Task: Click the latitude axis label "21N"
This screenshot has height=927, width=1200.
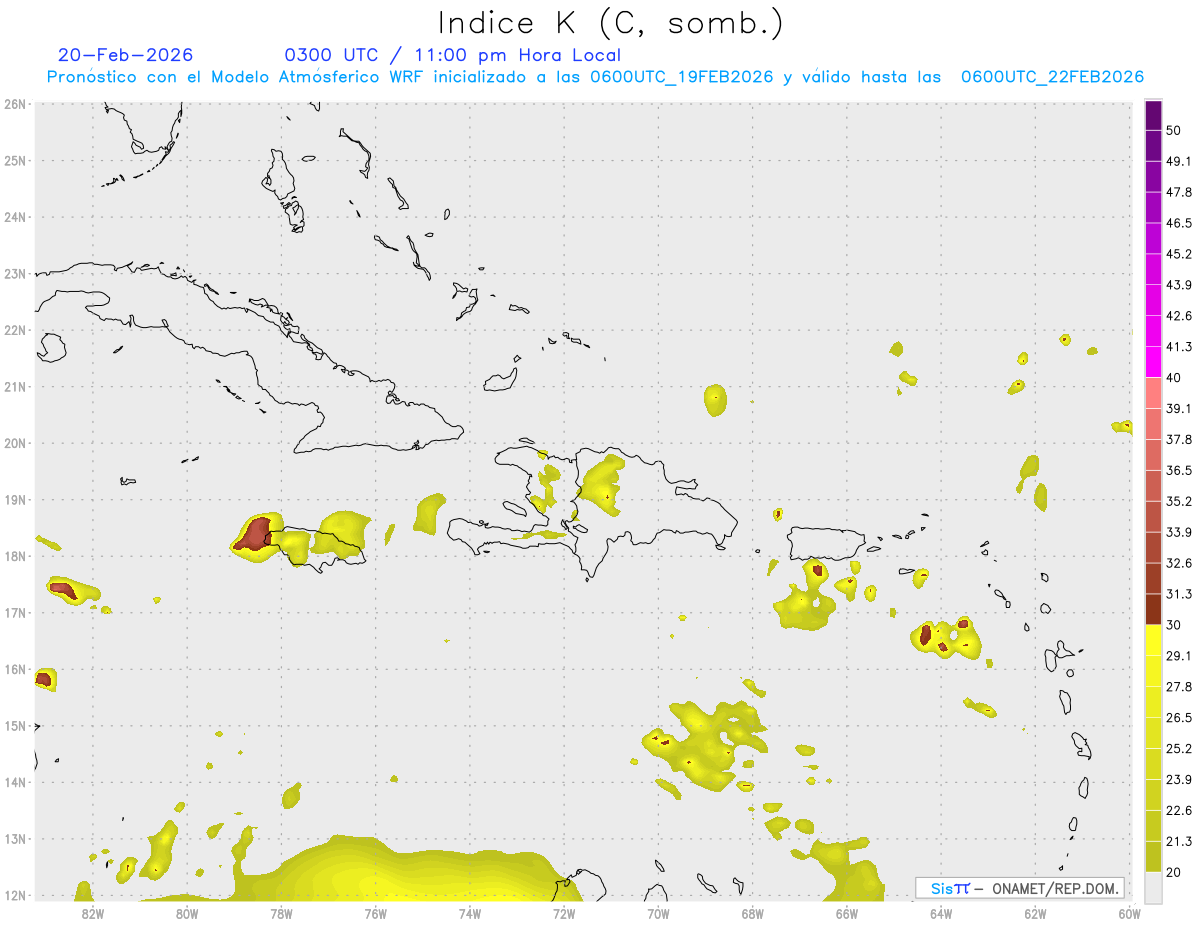Action: coord(14,386)
